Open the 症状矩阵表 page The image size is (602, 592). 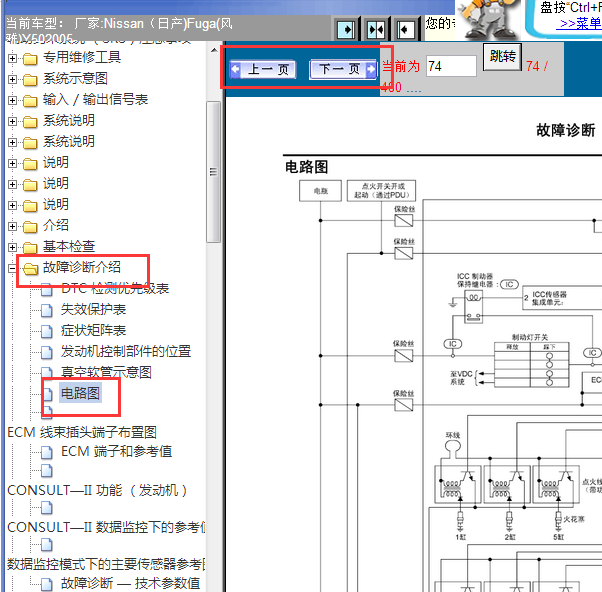pos(93,331)
